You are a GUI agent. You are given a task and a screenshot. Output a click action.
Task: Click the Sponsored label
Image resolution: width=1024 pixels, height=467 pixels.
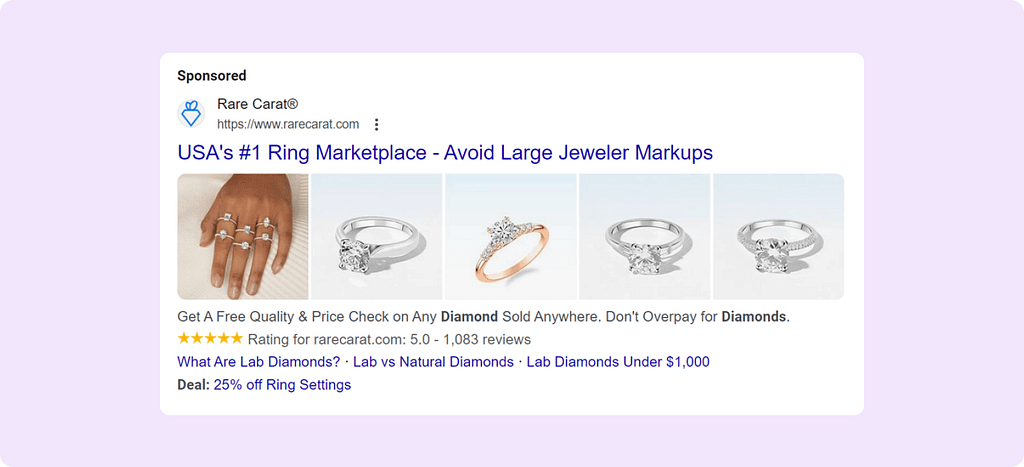coord(212,76)
